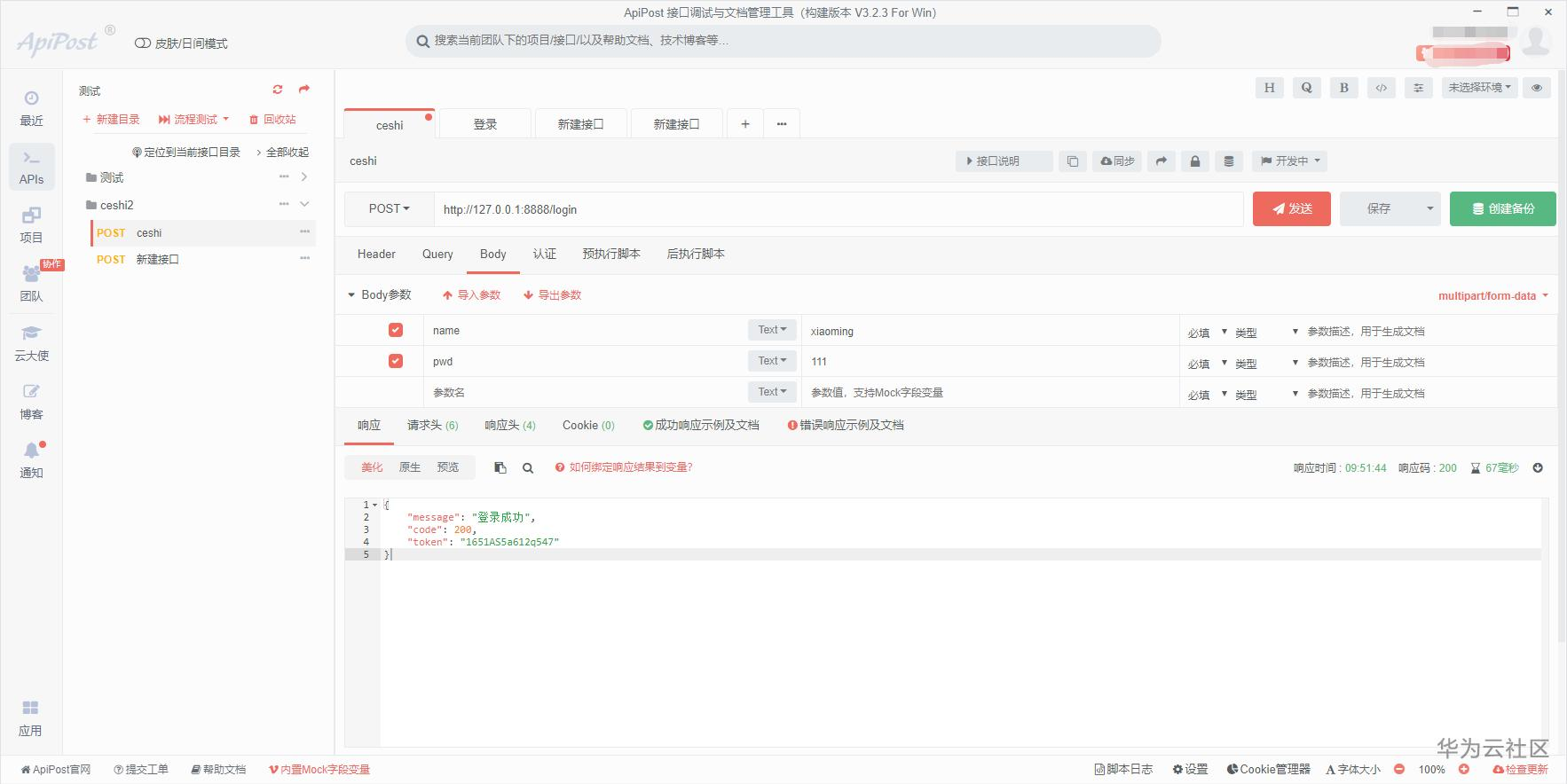The image size is (1567, 784).
Task: Open the POST method dropdown
Action: [390, 209]
